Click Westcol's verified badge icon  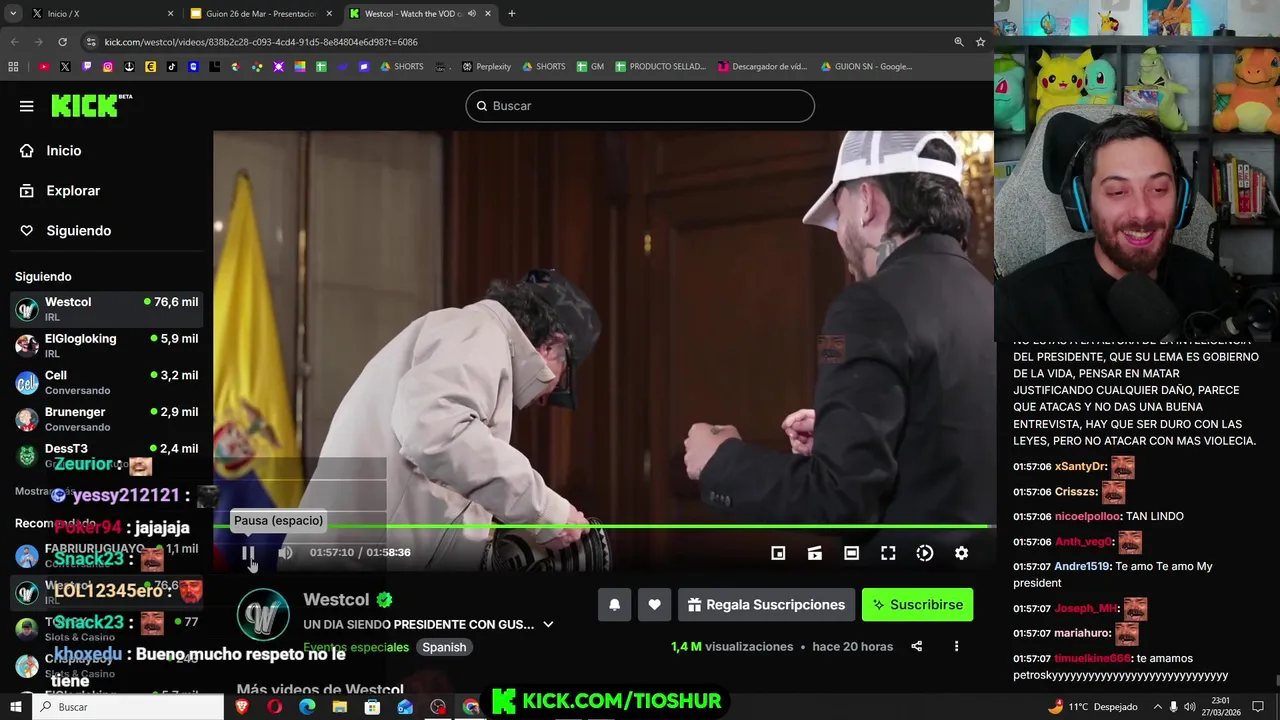pyautogui.click(x=384, y=600)
